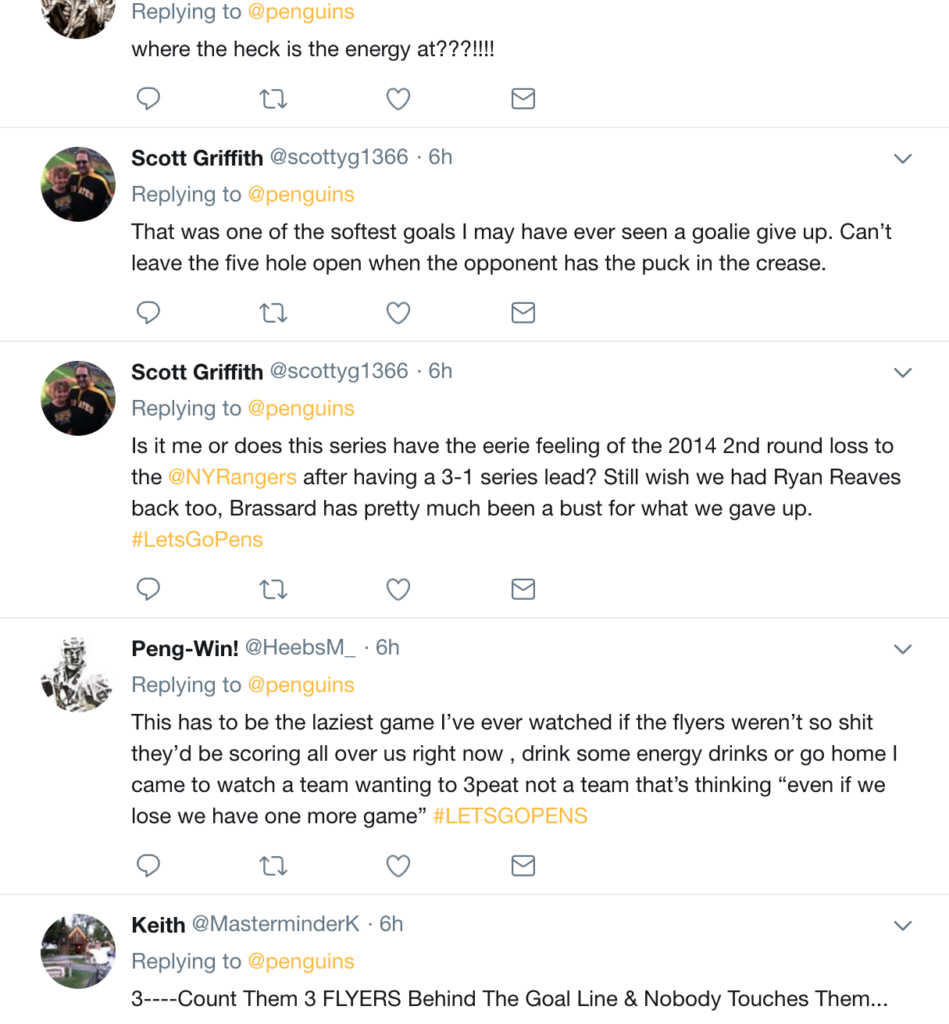The height and width of the screenshot is (1024, 949).
Task: Like the 'where the heck is the energy' tweet
Action: pyautogui.click(x=398, y=98)
